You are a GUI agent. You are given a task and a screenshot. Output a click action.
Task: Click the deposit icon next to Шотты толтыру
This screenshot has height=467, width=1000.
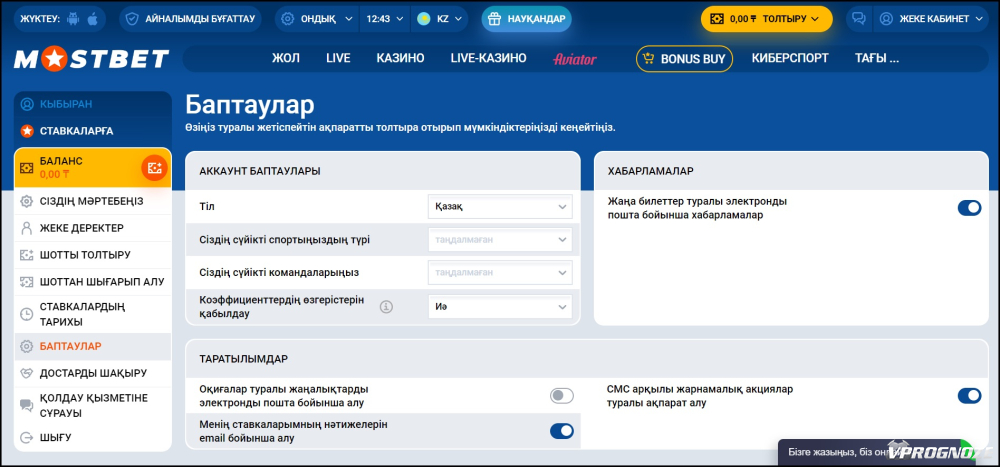(x=26, y=255)
